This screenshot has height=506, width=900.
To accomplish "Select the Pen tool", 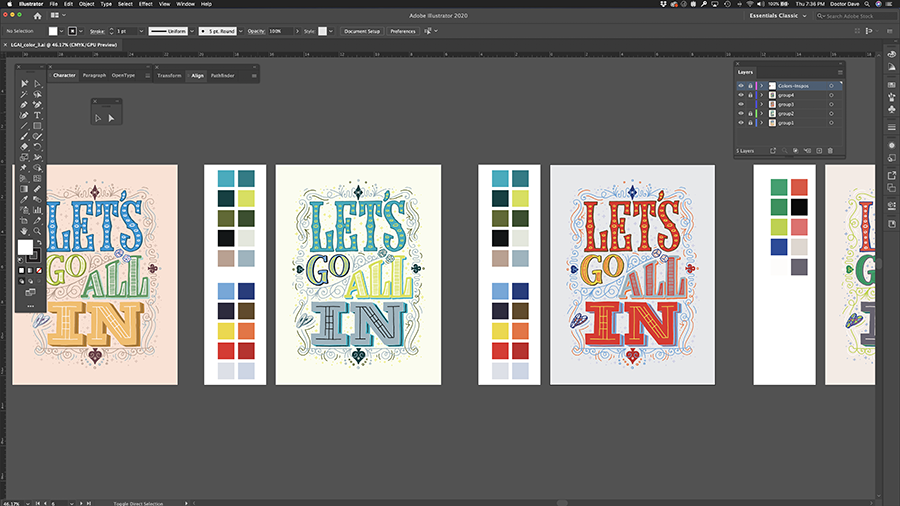I will coord(24,105).
